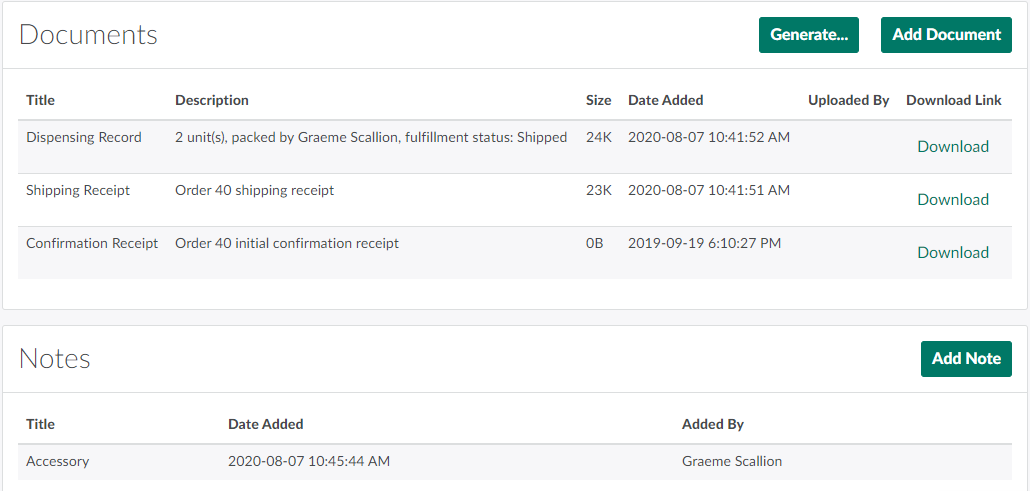Click the Generate... button
The image size is (1030, 491).
(808, 35)
